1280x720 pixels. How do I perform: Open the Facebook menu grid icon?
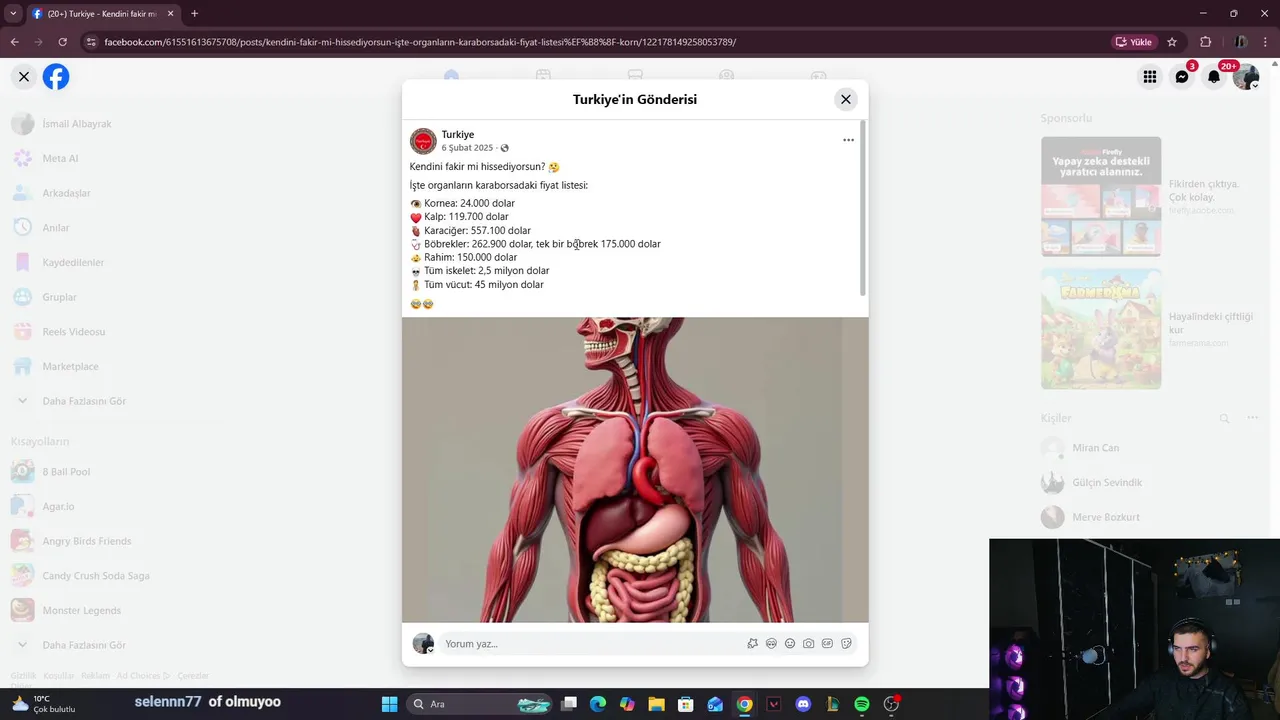click(1150, 76)
